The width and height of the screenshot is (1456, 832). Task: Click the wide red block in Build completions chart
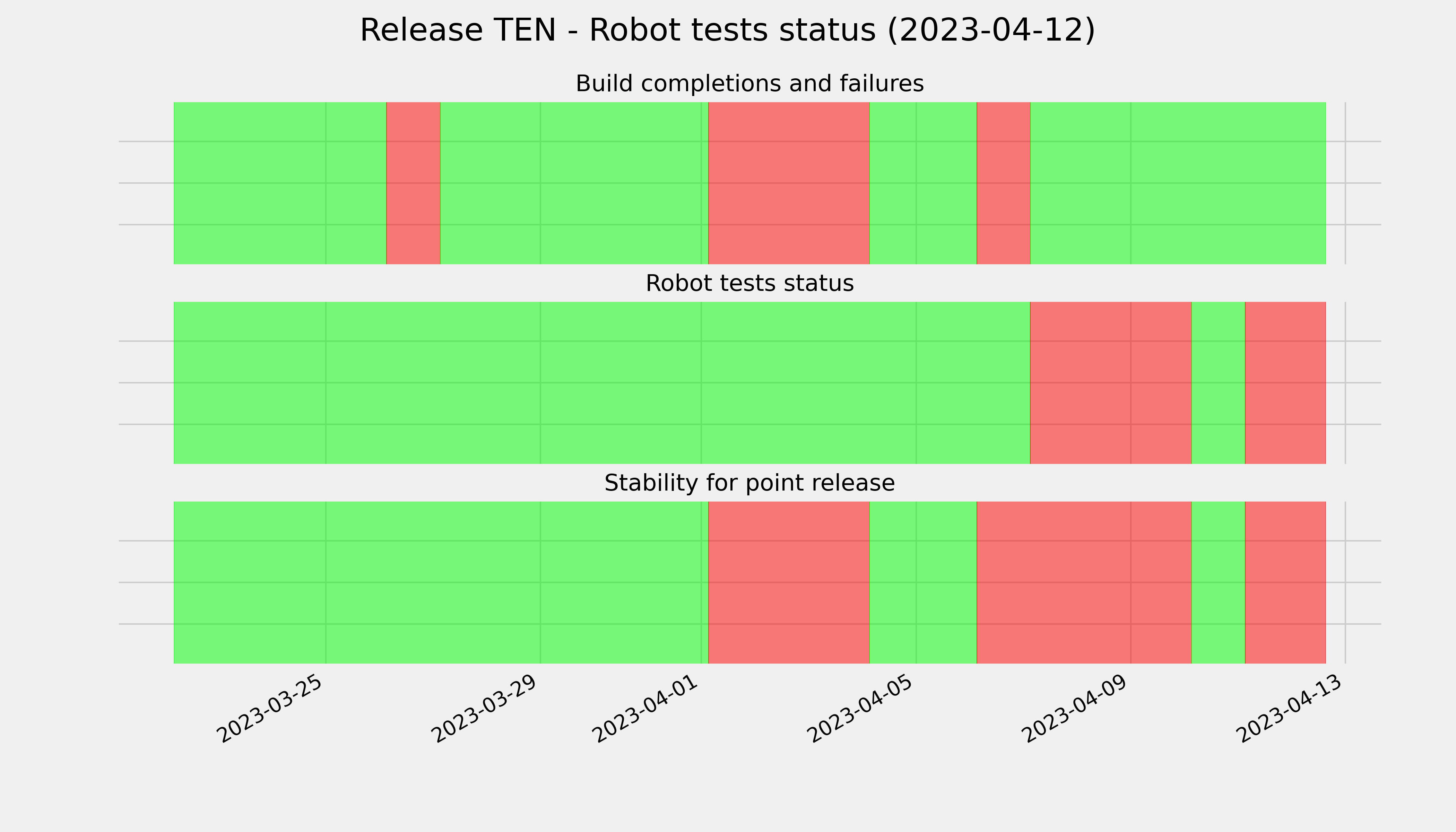[789, 183]
